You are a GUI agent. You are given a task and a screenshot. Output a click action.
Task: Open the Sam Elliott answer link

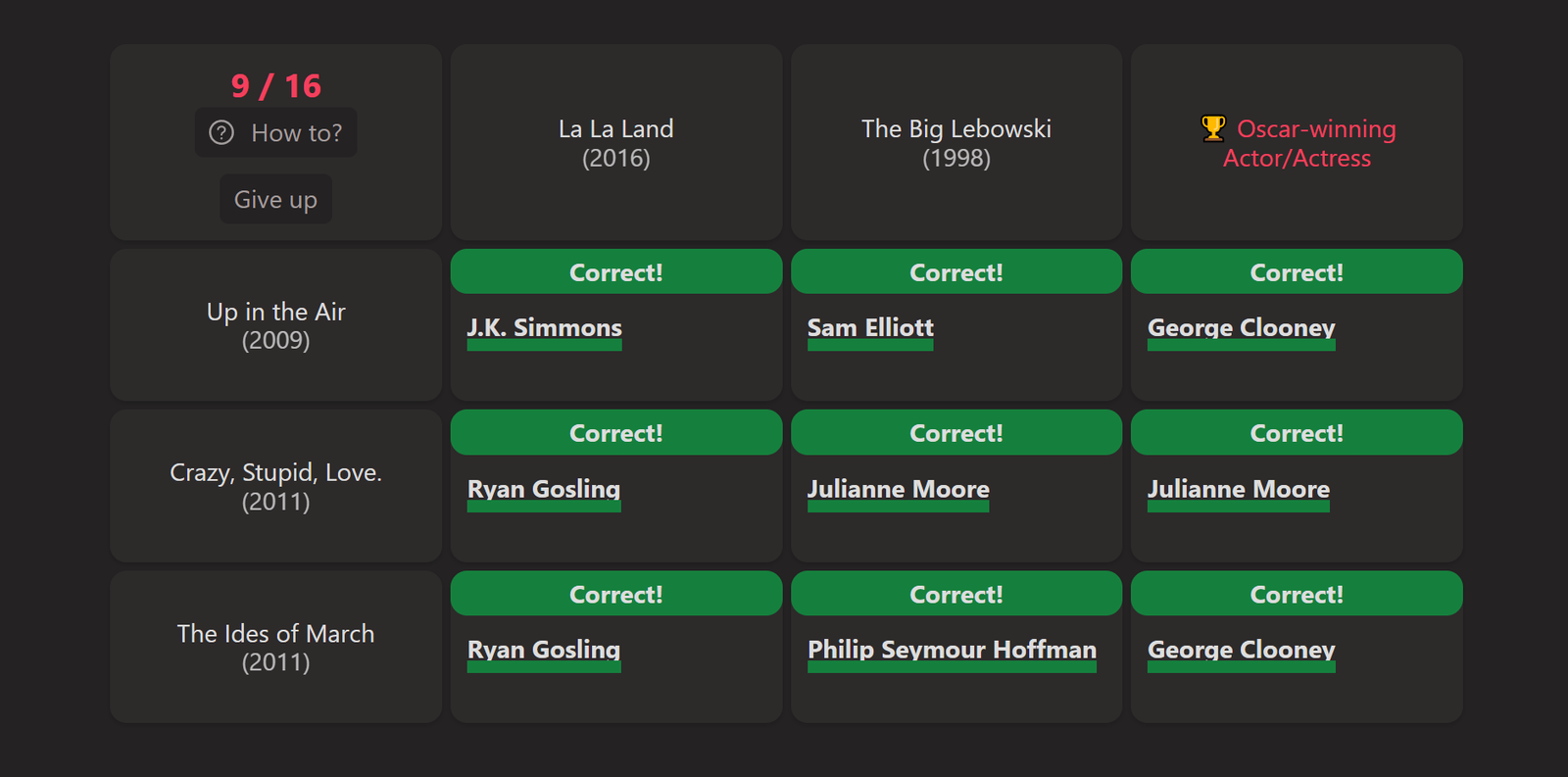coord(870,328)
